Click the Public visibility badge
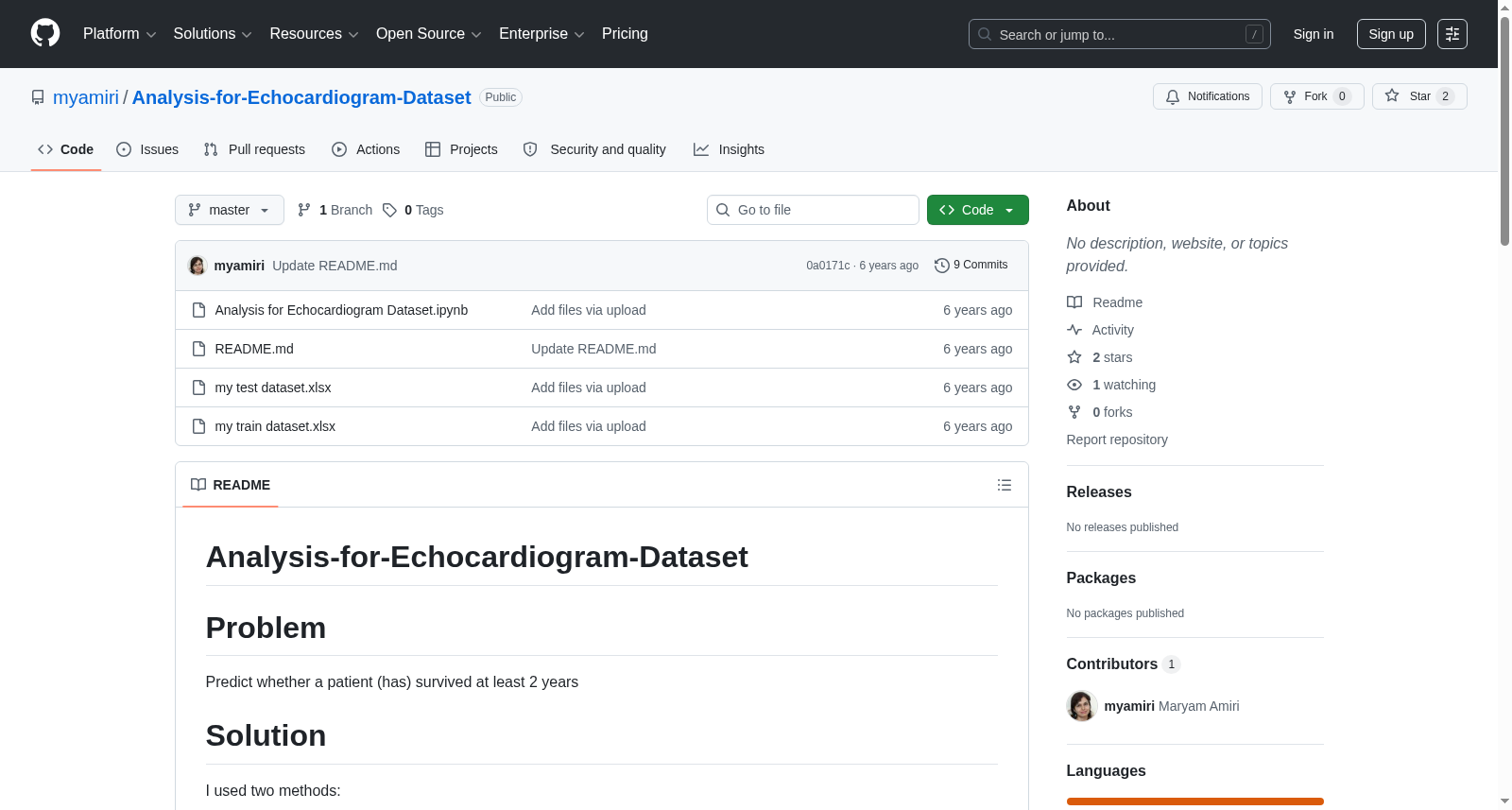The width and height of the screenshot is (1512, 810). click(x=501, y=97)
